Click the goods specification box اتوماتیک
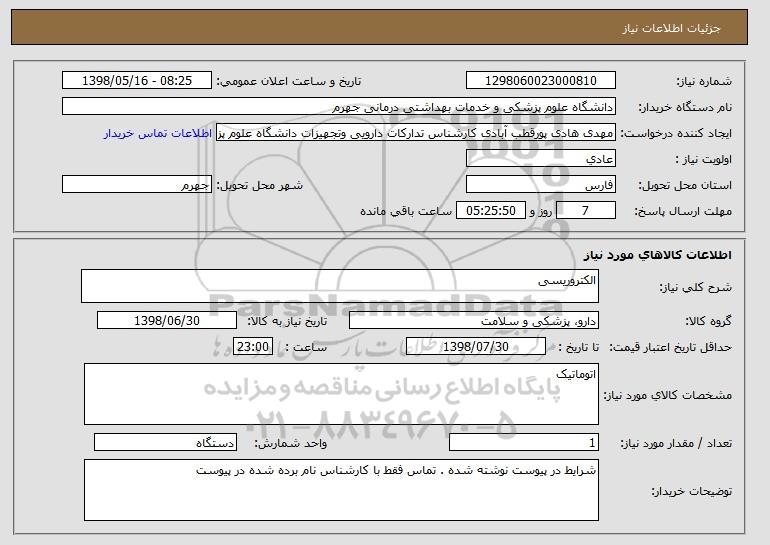This screenshot has height=545, width=770. click(341, 394)
